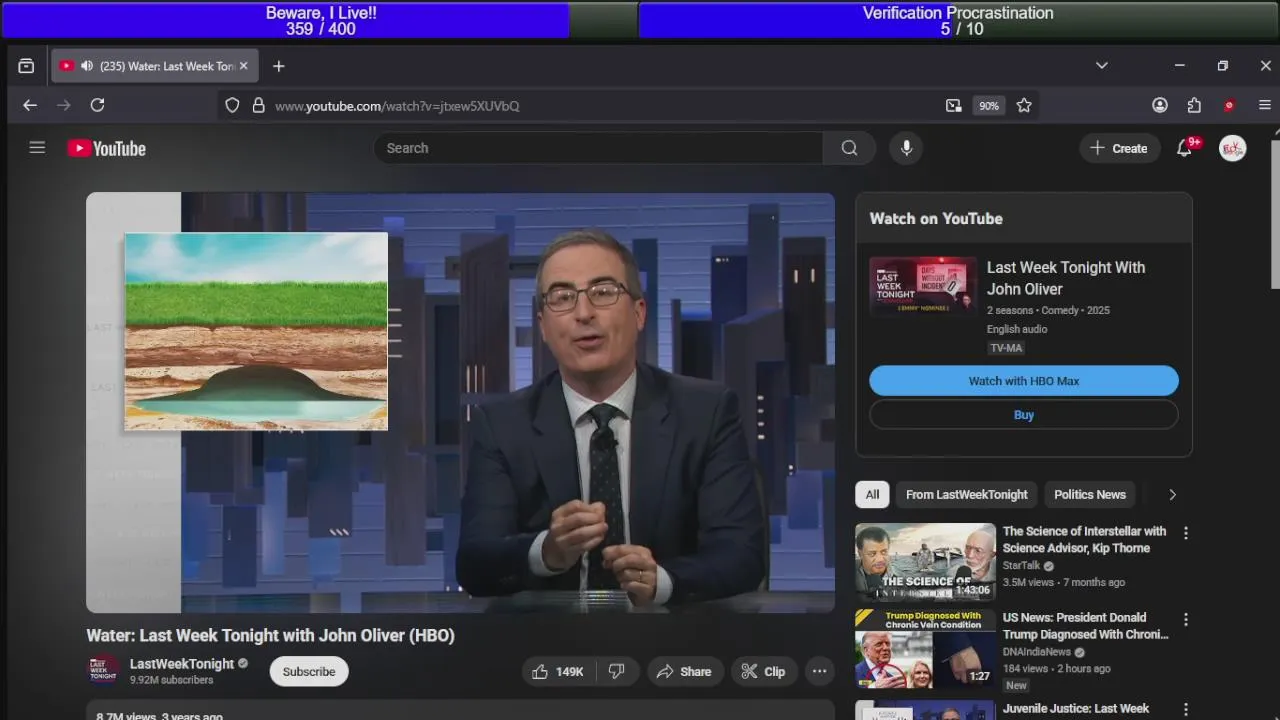Open the site lock security icon
This screenshot has width=1280, height=720.
(x=259, y=105)
